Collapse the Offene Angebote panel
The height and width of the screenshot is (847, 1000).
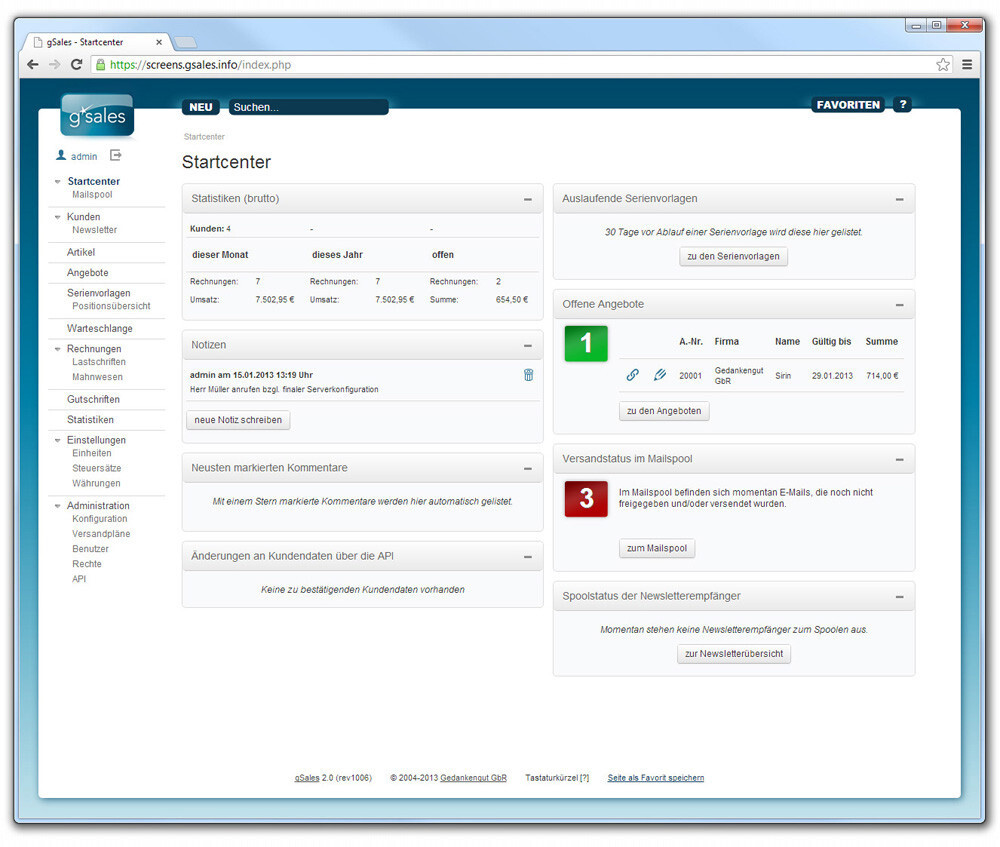[899, 305]
